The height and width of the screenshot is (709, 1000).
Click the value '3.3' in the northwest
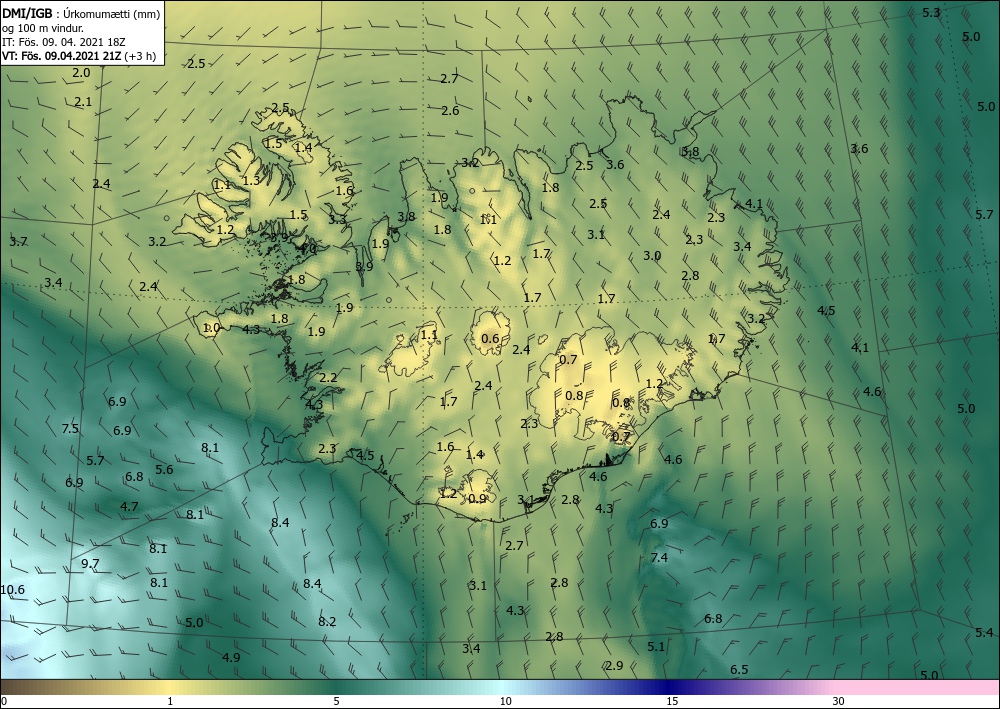(x=337, y=220)
